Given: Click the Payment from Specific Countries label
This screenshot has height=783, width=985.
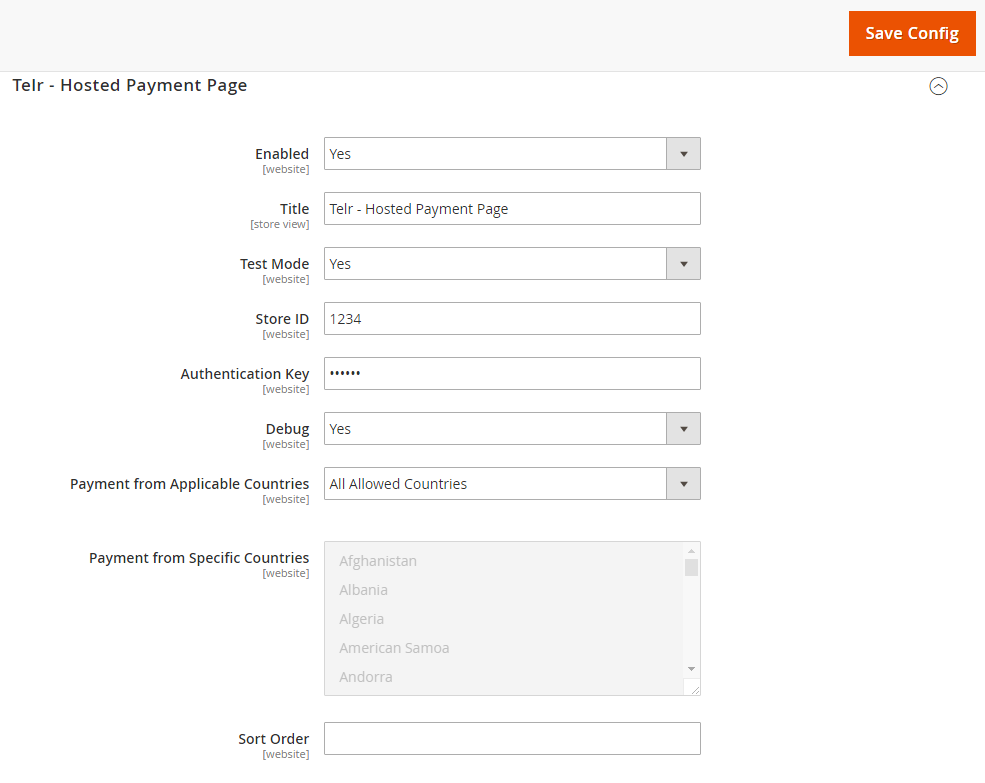Looking at the screenshot, I should click(x=199, y=558).
